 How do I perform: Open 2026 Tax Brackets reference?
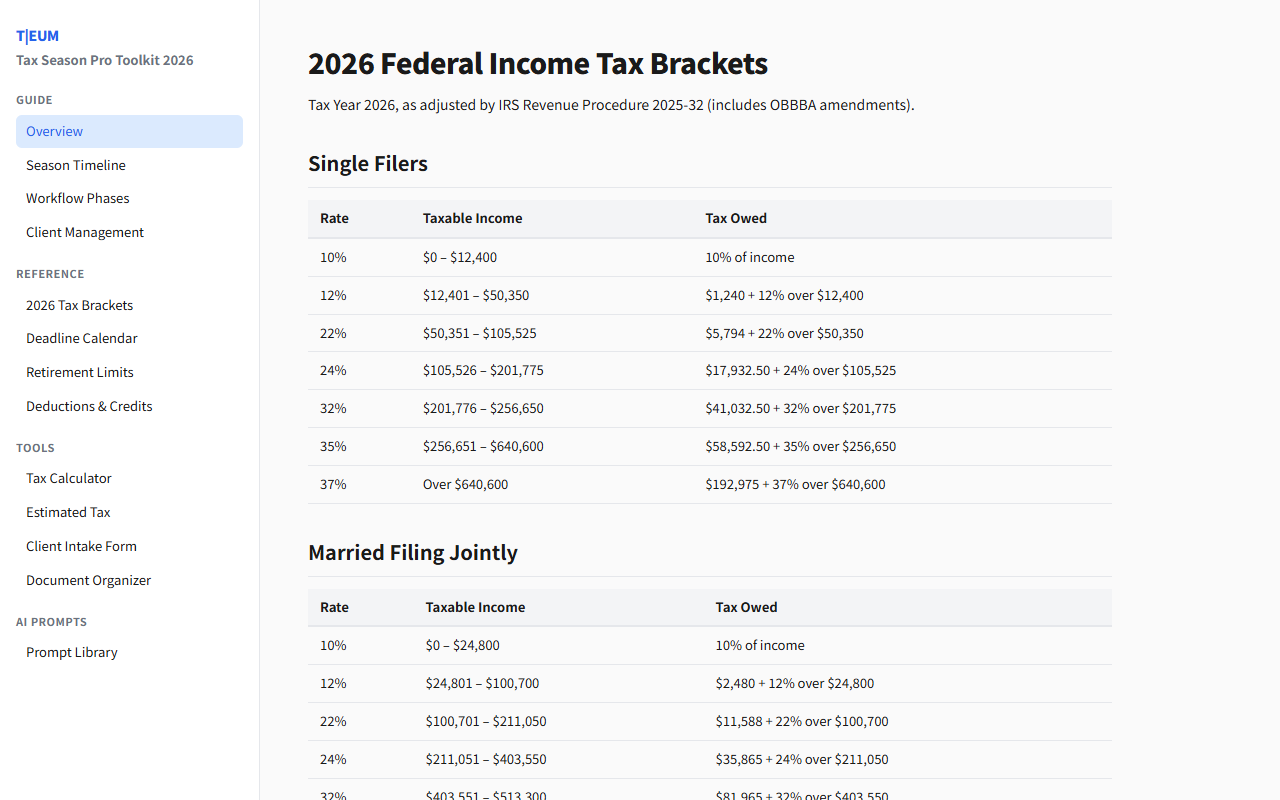[80, 305]
